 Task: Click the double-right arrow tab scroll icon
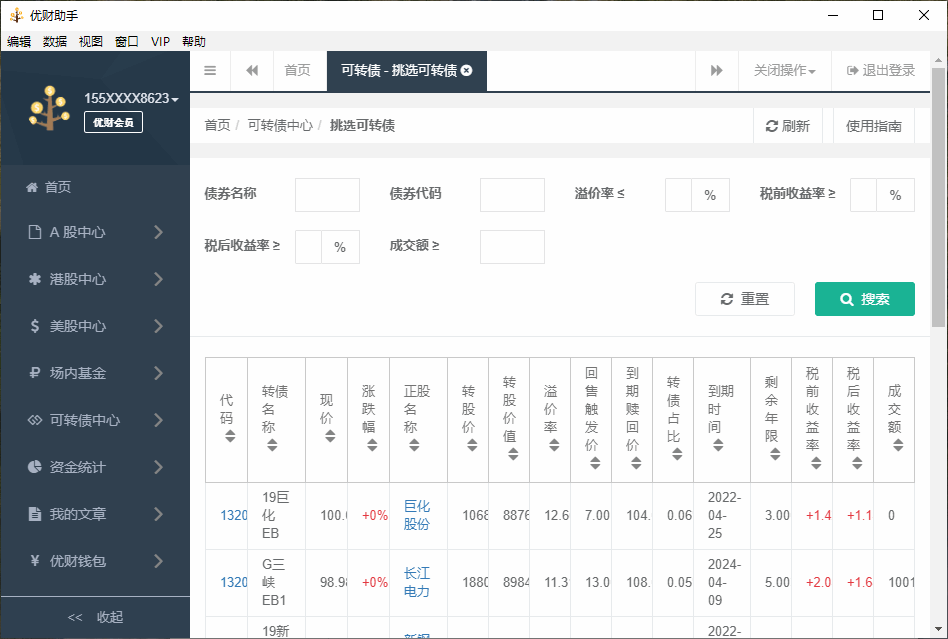tap(716, 70)
